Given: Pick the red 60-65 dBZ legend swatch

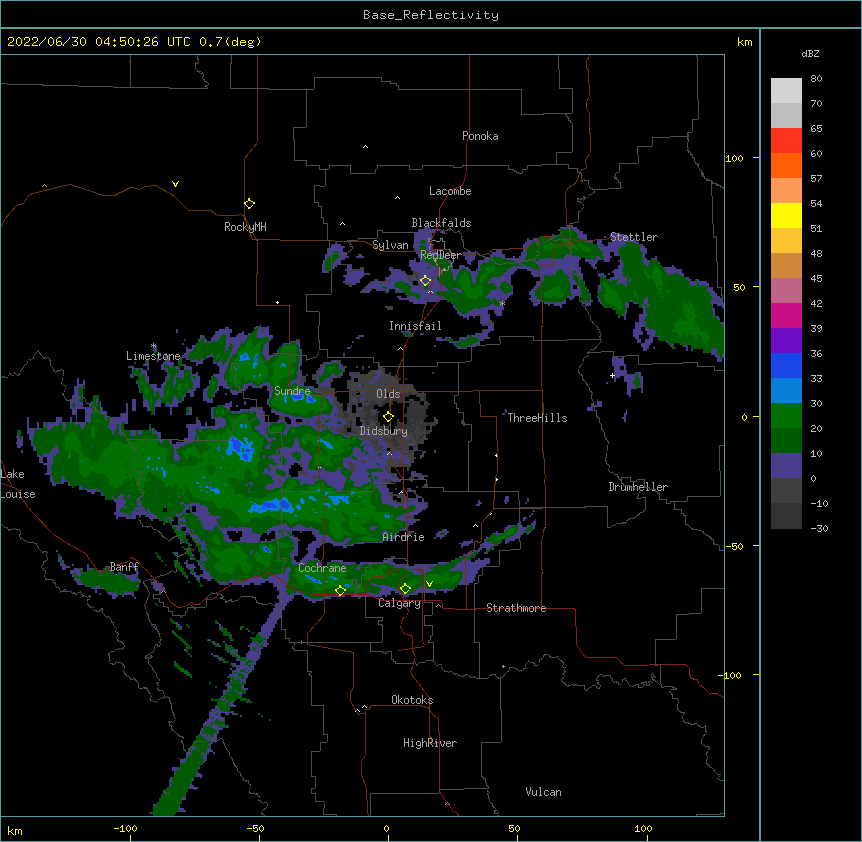Looking at the screenshot, I should pyautogui.click(x=786, y=141).
